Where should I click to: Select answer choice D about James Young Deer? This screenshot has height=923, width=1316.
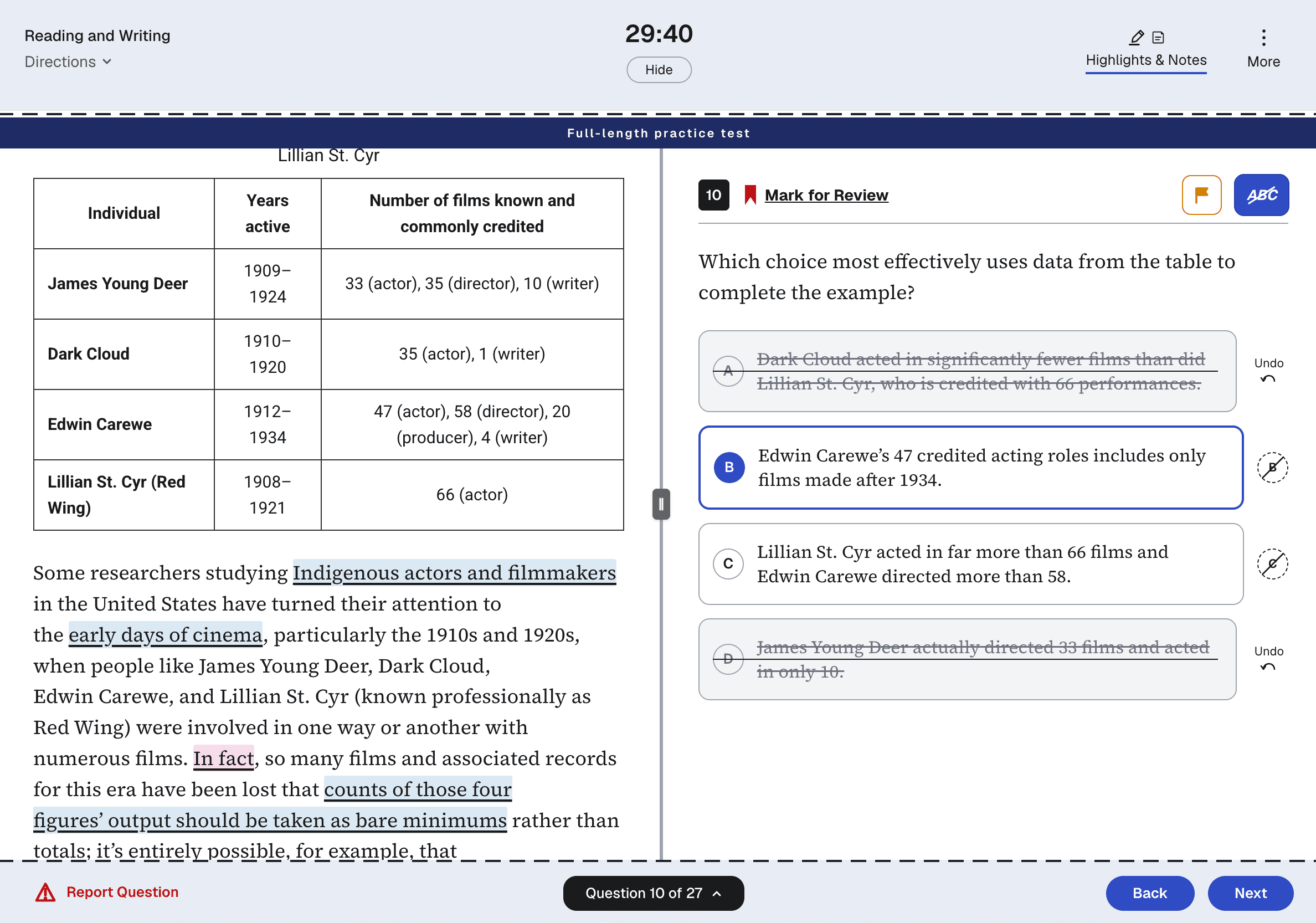967,659
